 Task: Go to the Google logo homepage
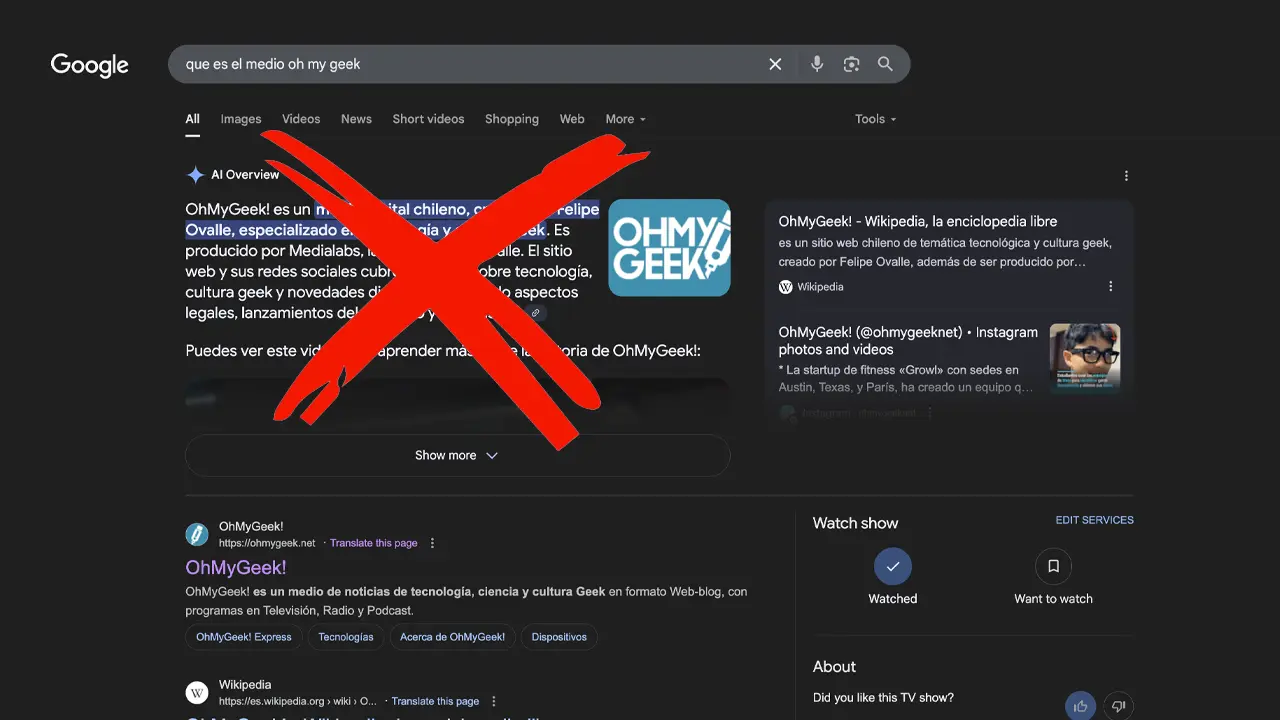click(x=90, y=65)
